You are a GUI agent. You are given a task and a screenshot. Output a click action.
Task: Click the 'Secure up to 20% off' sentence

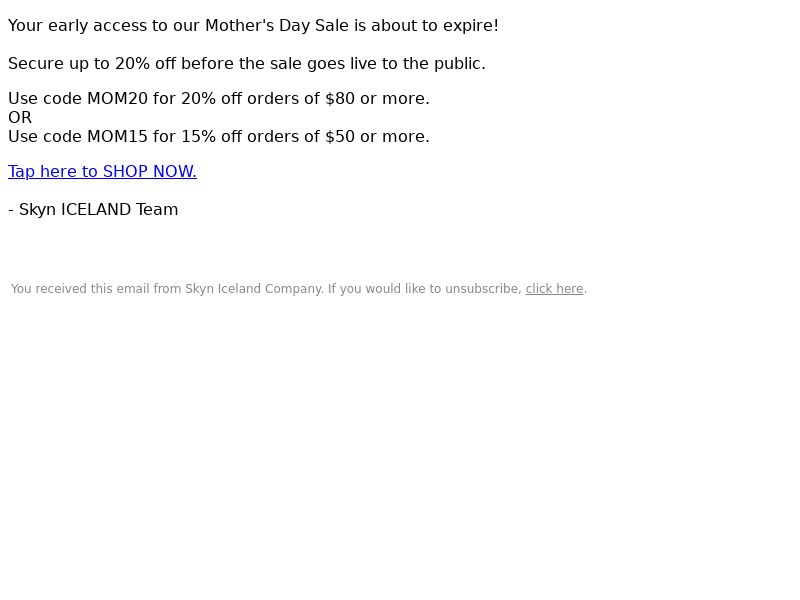[x=246, y=64]
